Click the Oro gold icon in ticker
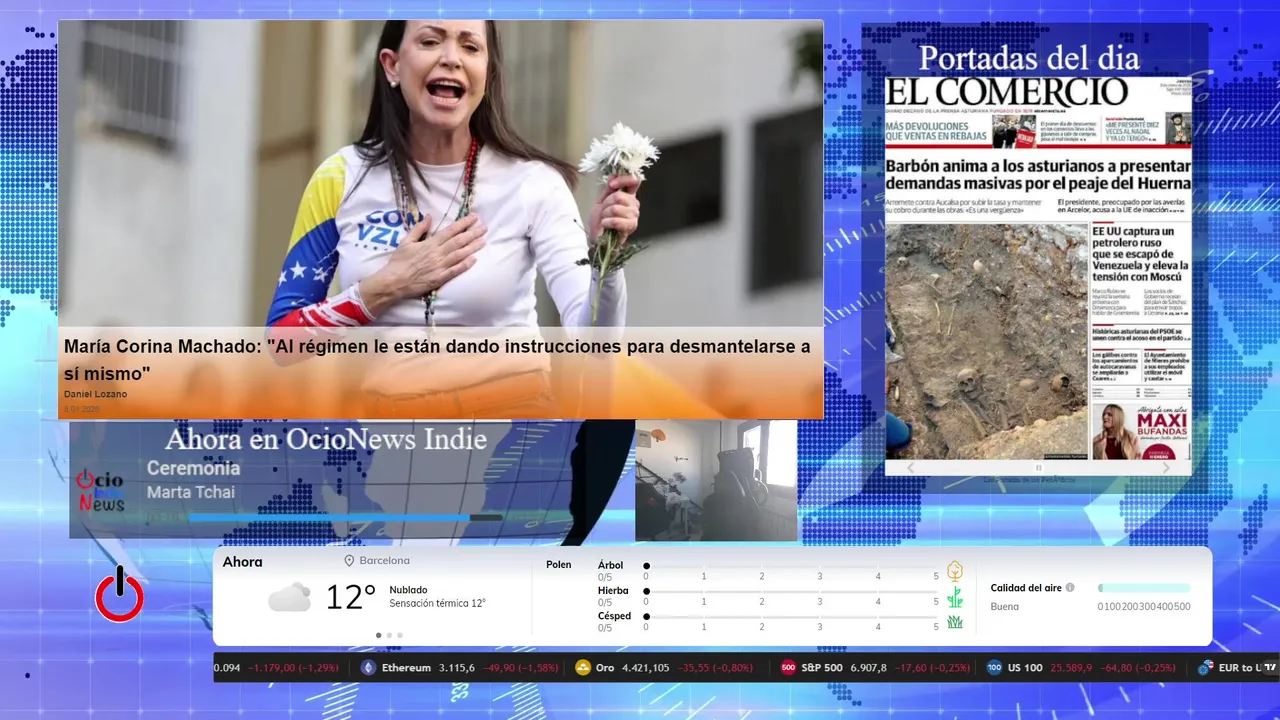This screenshot has height=720, width=1280. (x=583, y=668)
